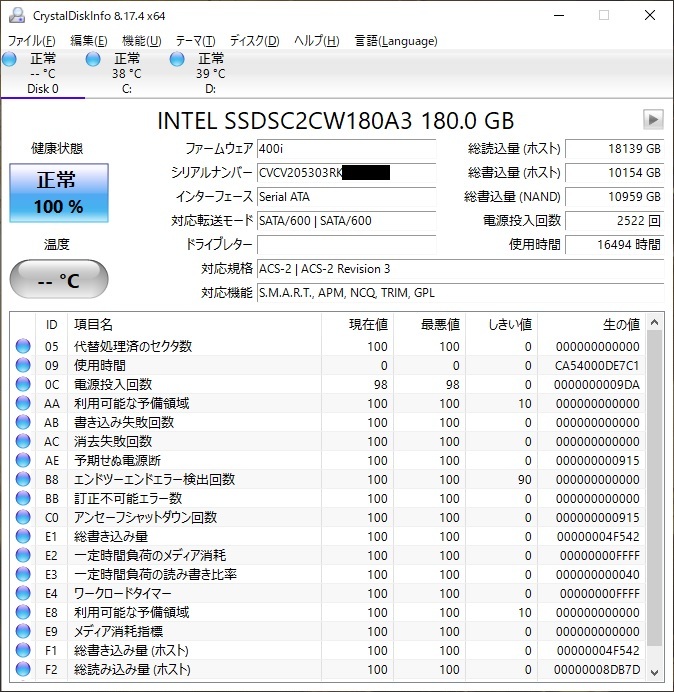Viewport: 674px width, 692px height.
Task: Open the ディスク(D) menu
Action: [254, 41]
